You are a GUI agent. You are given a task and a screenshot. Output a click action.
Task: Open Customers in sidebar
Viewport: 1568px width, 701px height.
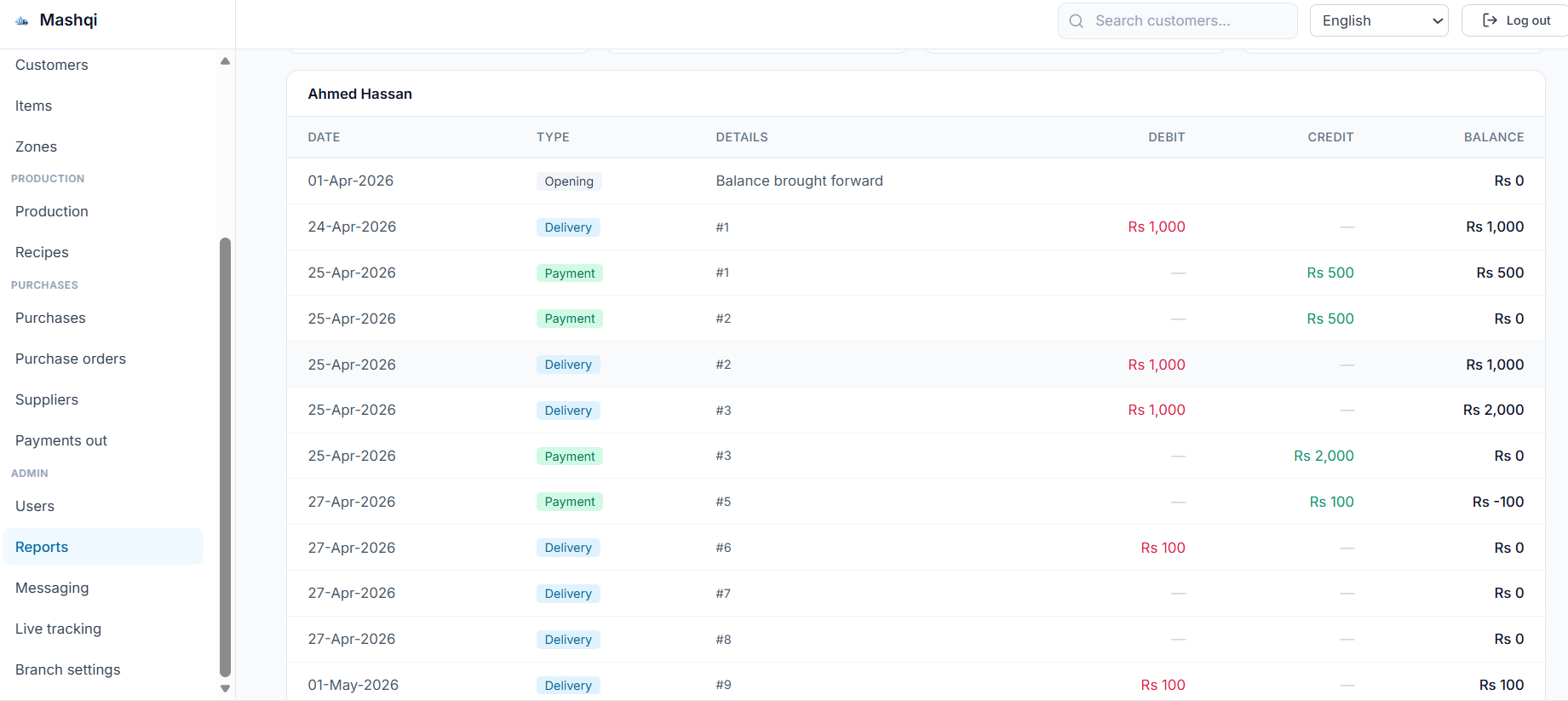51,65
